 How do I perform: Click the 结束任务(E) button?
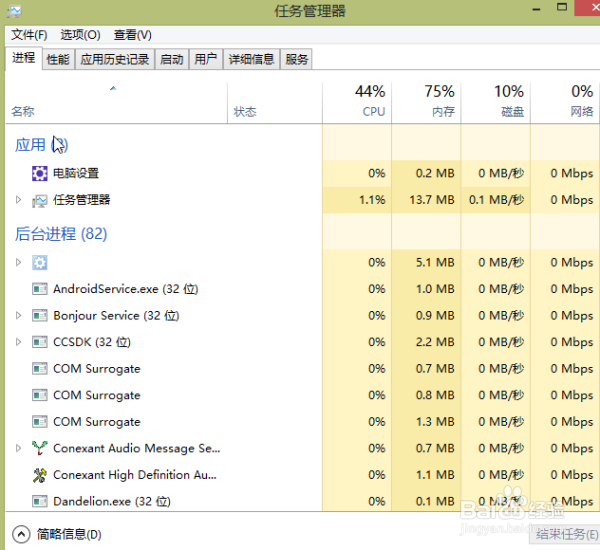tap(567, 534)
